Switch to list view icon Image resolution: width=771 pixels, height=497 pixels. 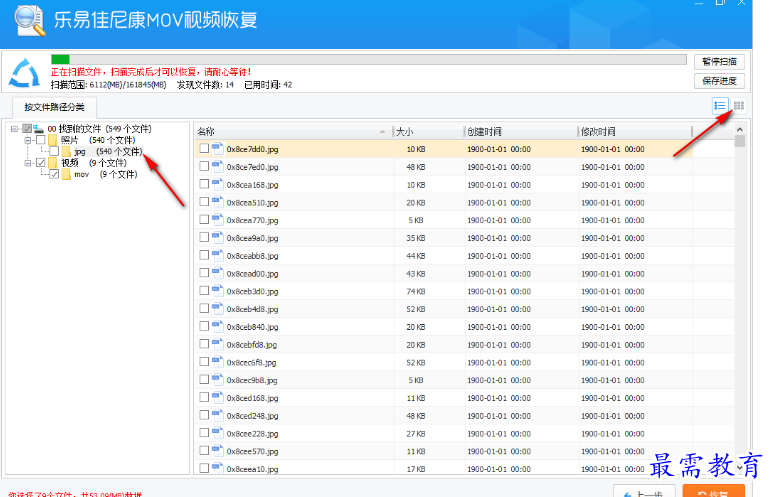point(720,106)
